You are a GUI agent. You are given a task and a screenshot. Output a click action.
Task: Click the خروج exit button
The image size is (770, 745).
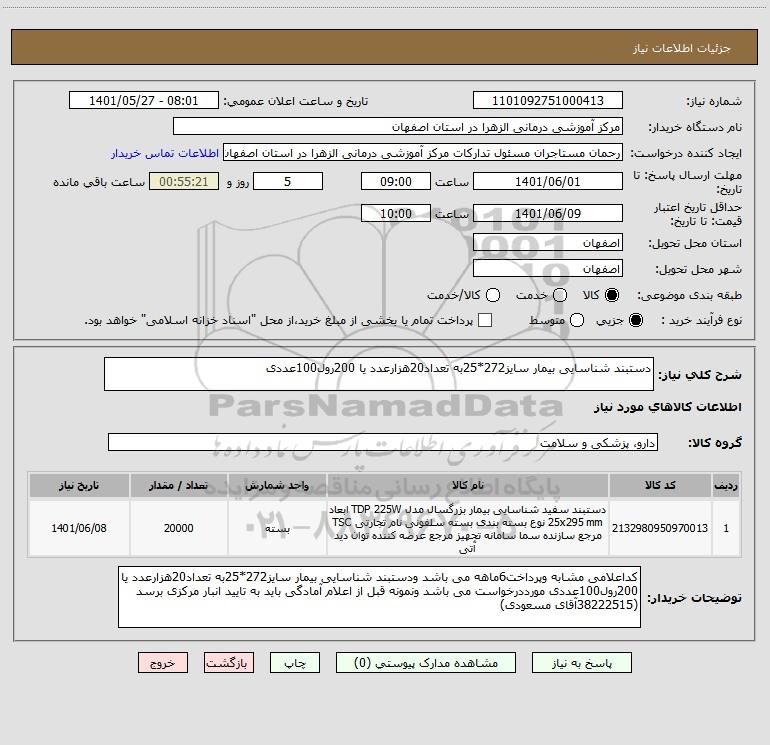click(163, 663)
